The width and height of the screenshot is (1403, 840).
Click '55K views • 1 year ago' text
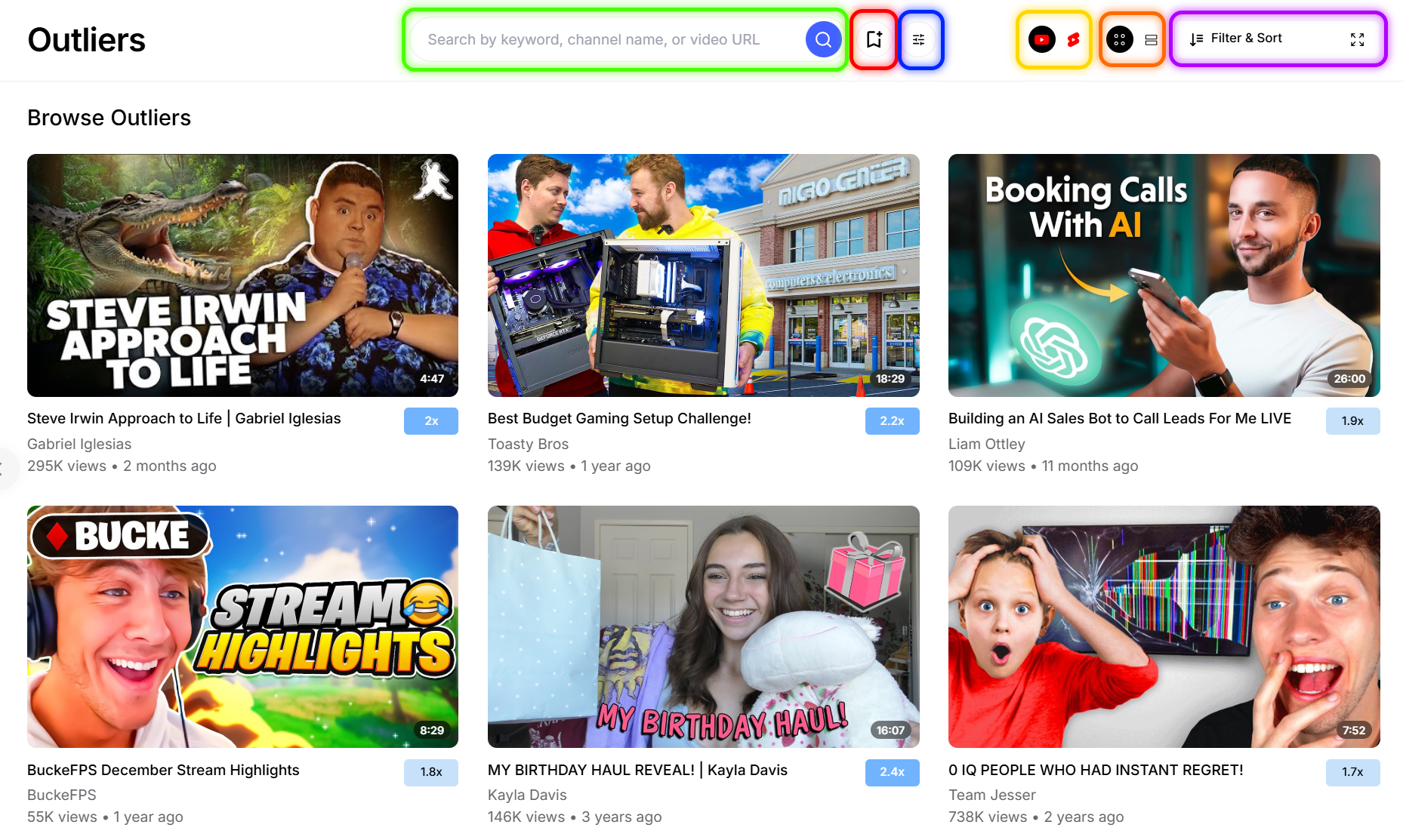click(105, 817)
